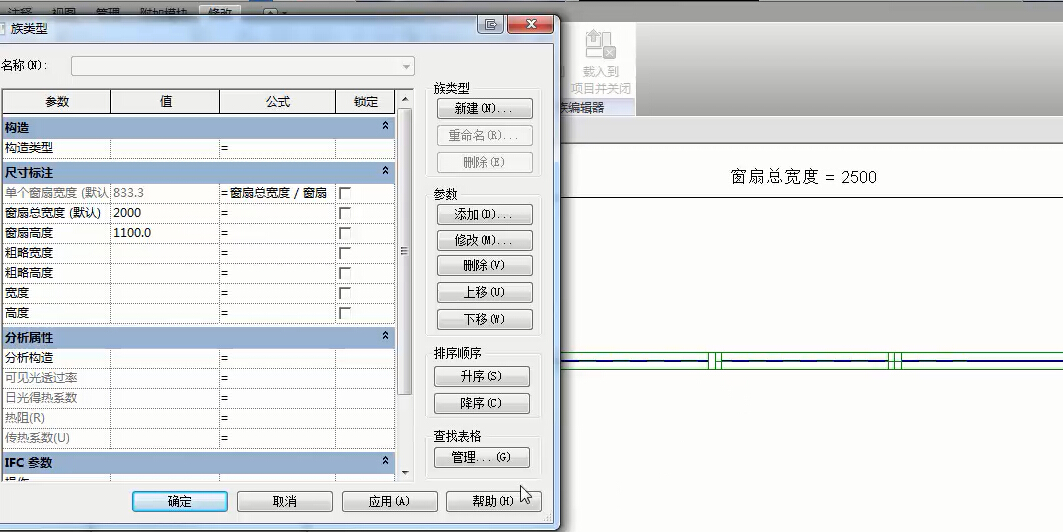Screen dimensions: 1063x532
Task: Enable lock checkbox for 窗扇高度
Action: (x=345, y=233)
